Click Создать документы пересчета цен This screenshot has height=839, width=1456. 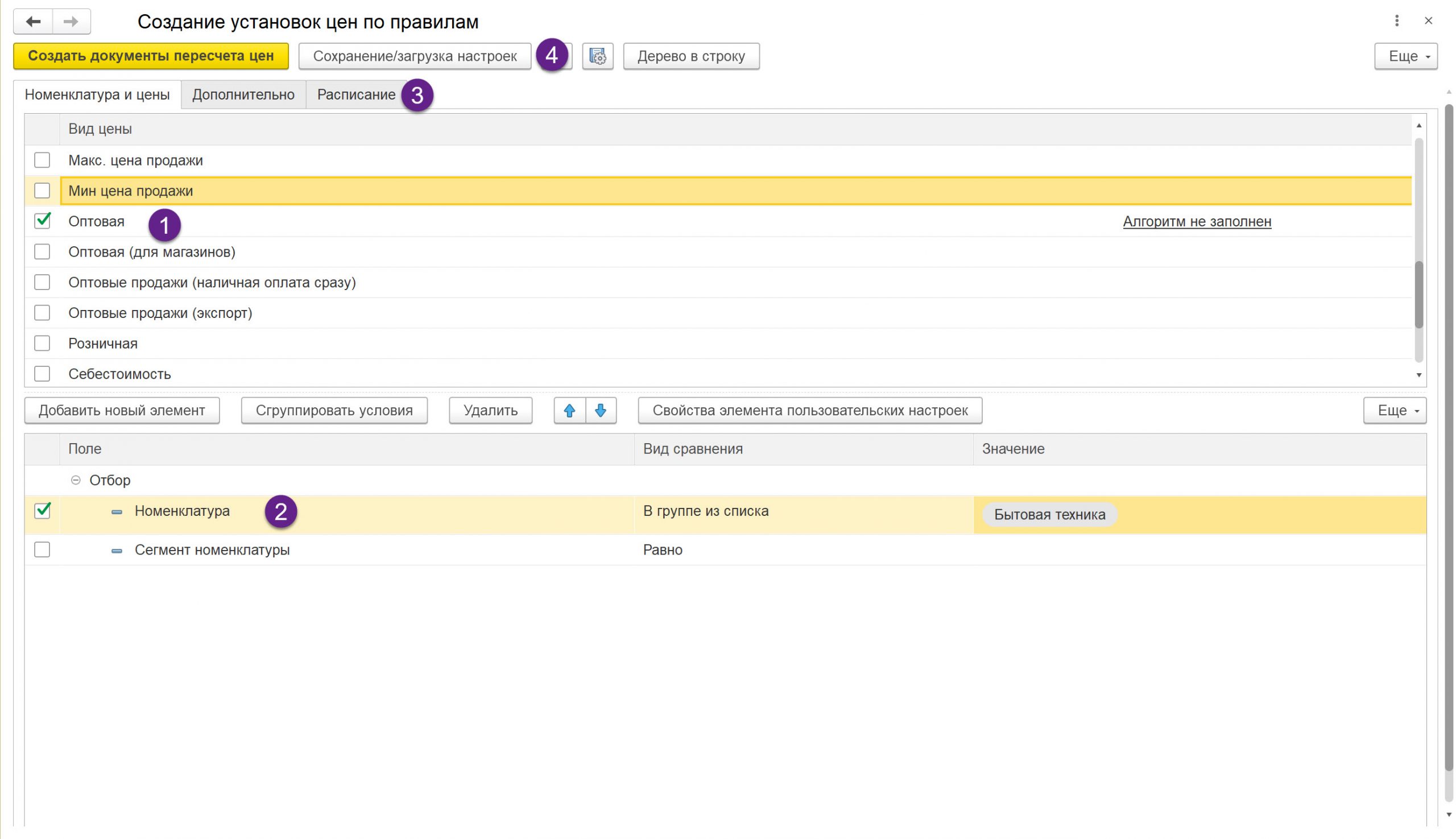[x=151, y=56]
